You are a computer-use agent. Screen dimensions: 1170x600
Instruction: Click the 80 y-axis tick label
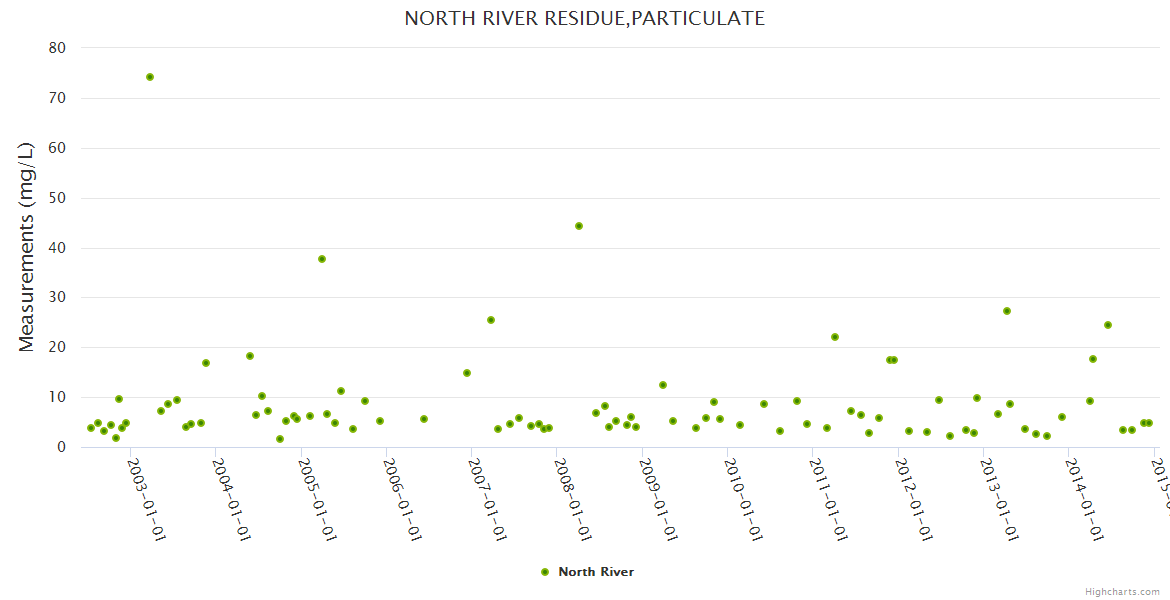coord(57,48)
